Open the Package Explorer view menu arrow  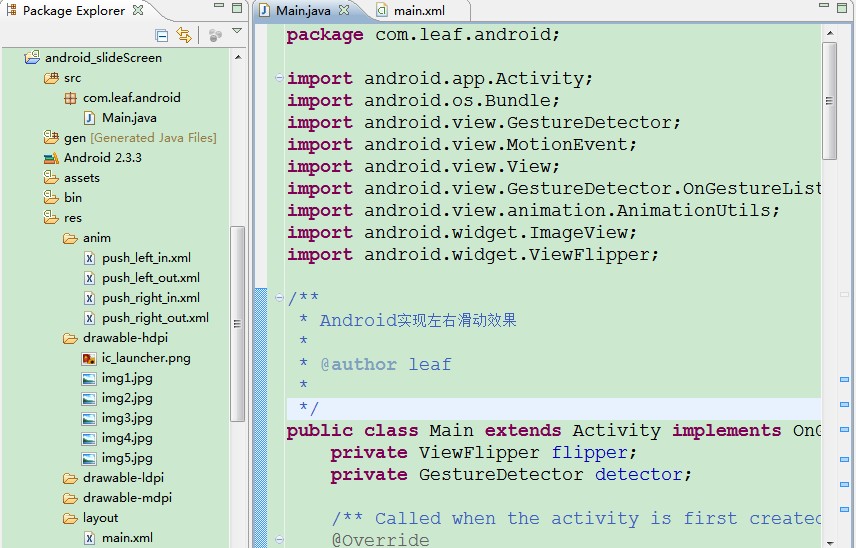pos(237,32)
